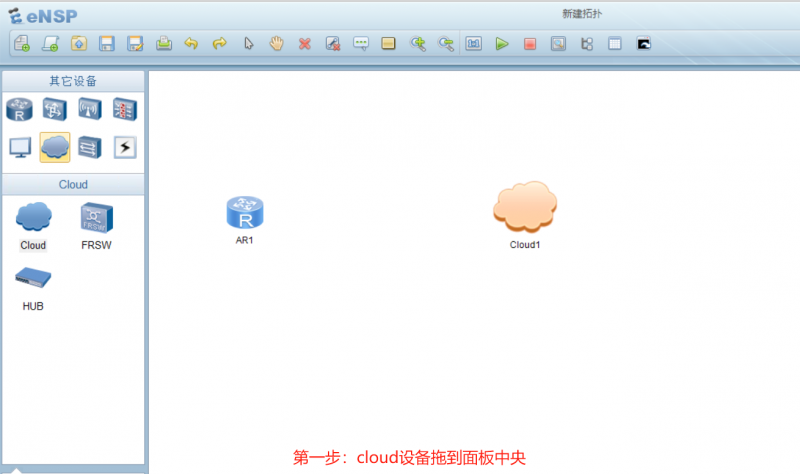Select the lightning bolt connection category

pyautogui.click(x=125, y=148)
